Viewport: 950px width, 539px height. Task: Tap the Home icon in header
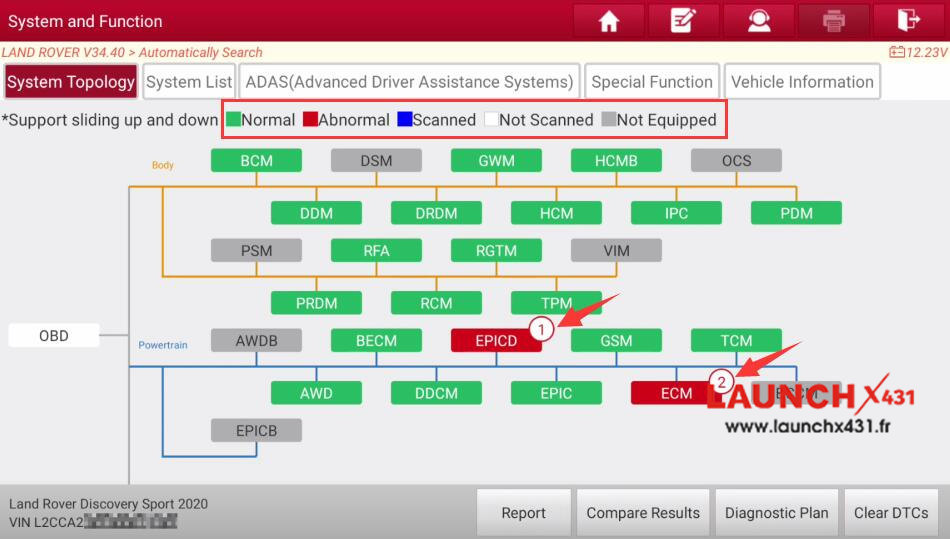[x=608, y=21]
